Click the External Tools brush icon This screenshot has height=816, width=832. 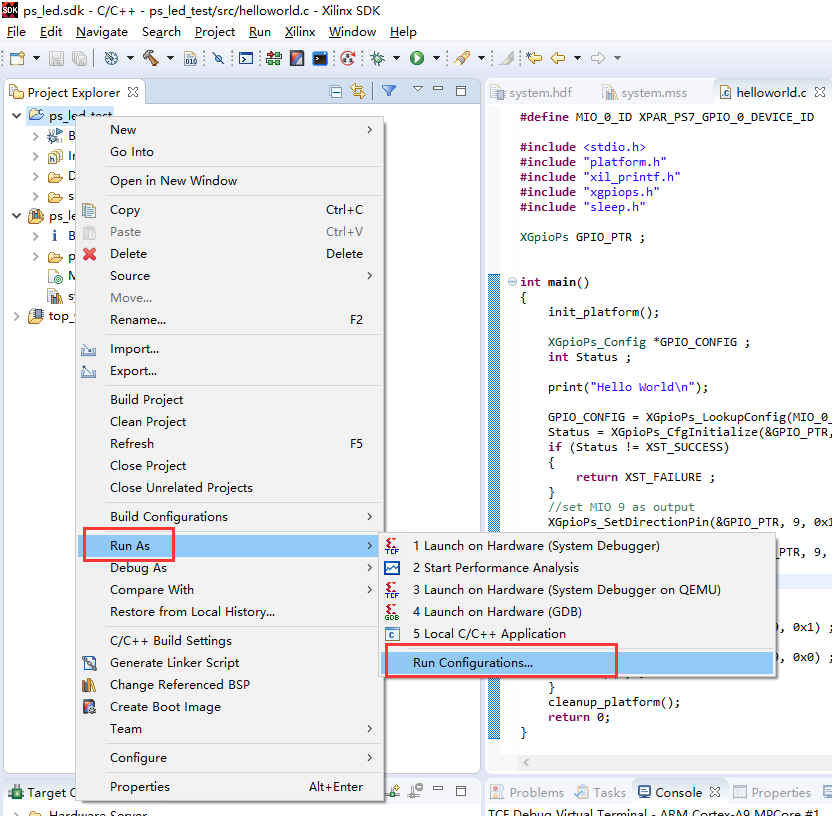(x=462, y=58)
